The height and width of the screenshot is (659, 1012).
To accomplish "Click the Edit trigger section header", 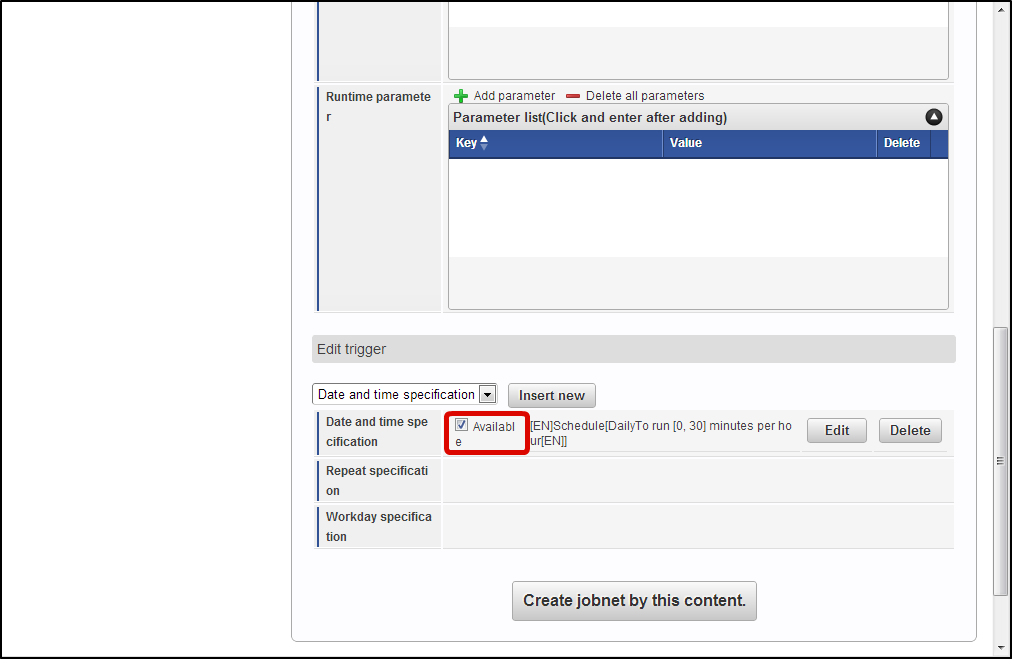I will coord(634,349).
